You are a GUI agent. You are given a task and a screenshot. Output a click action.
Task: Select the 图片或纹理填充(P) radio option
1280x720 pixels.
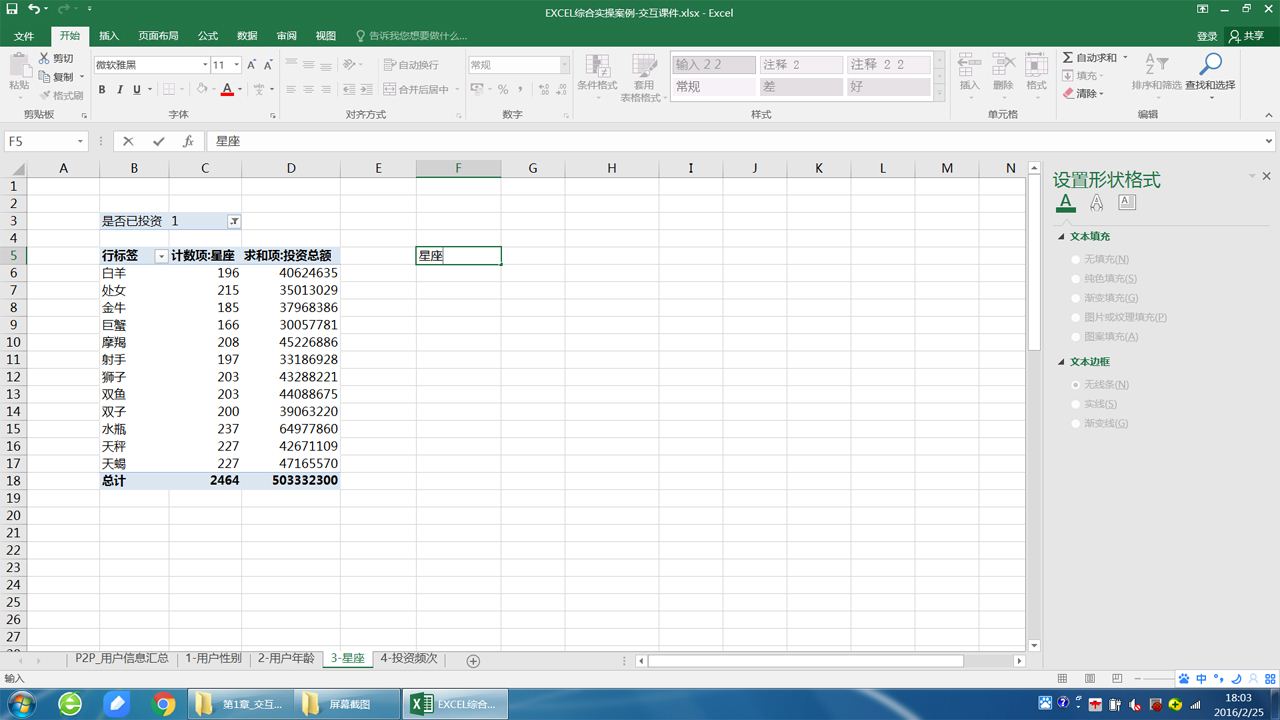pos(1076,318)
